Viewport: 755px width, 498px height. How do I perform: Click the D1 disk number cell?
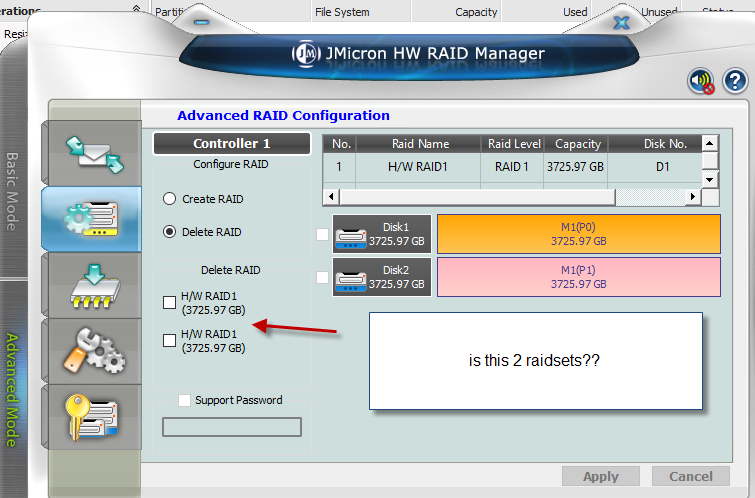[656, 167]
